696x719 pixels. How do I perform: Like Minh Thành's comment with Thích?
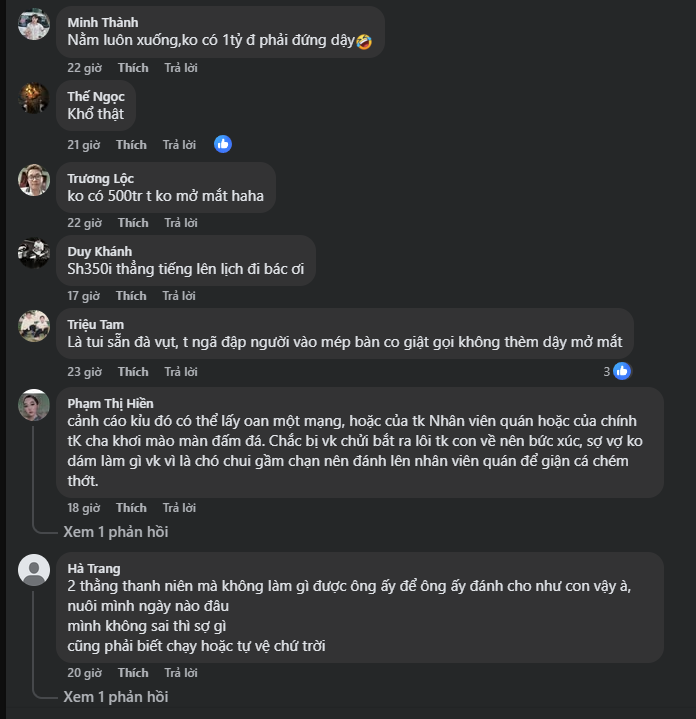coord(132,68)
